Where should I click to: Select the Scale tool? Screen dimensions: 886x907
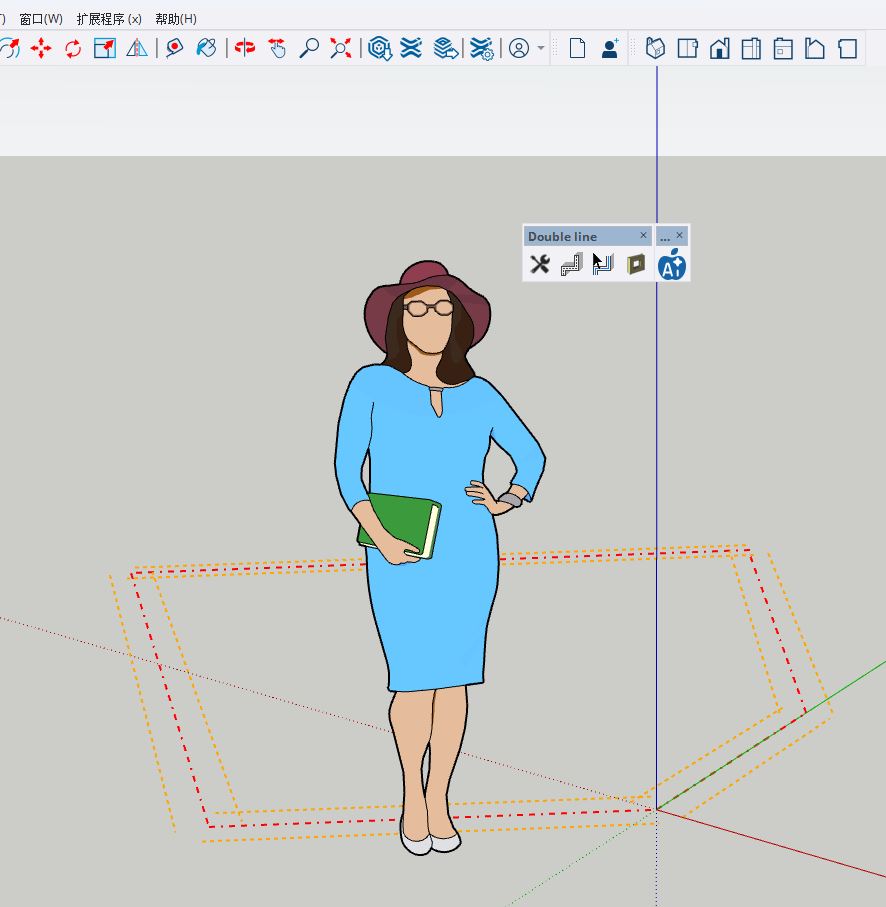coord(105,48)
